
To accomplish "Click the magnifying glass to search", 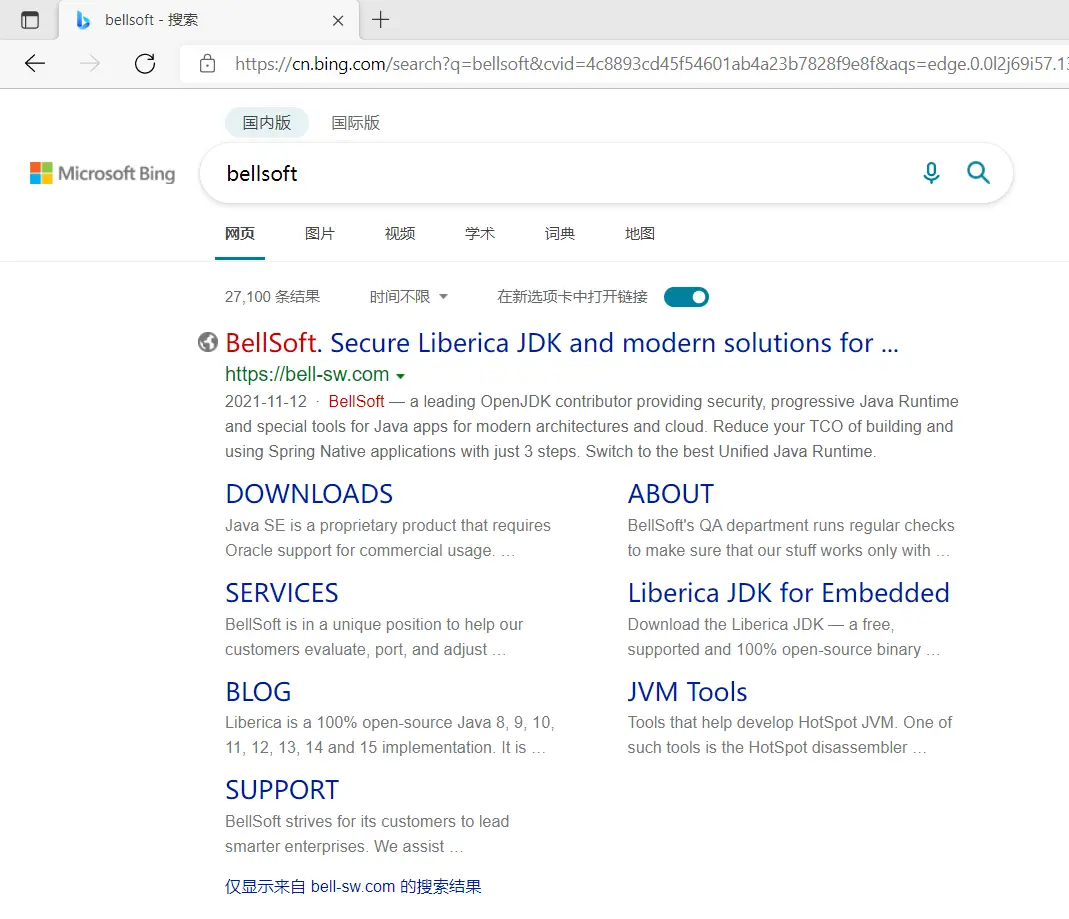I will [x=978, y=172].
